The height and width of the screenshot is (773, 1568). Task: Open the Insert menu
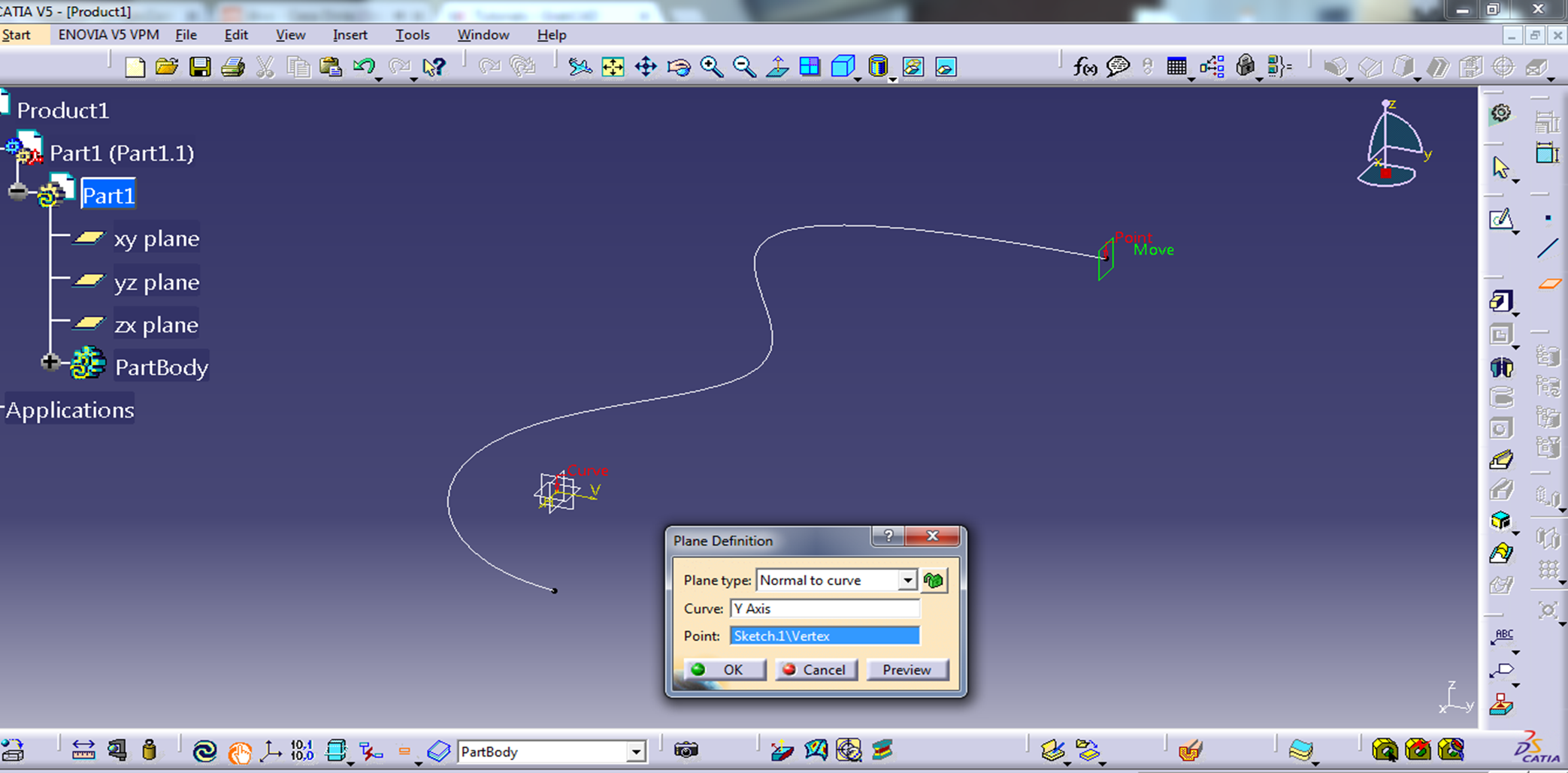click(350, 35)
